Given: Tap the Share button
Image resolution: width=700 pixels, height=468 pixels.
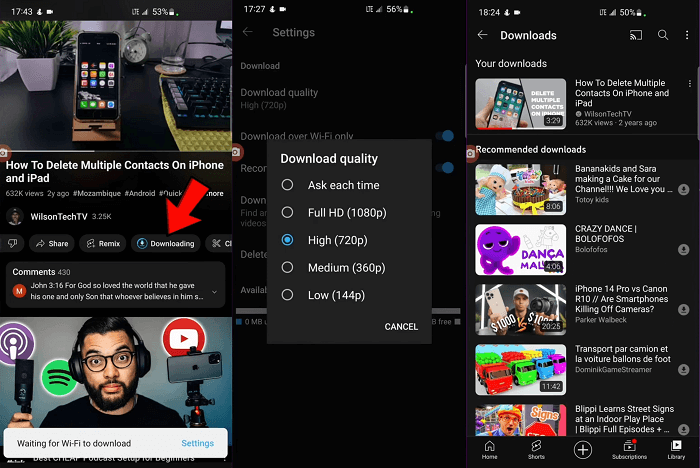Looking at the screenshot, I should coord(52,243).
